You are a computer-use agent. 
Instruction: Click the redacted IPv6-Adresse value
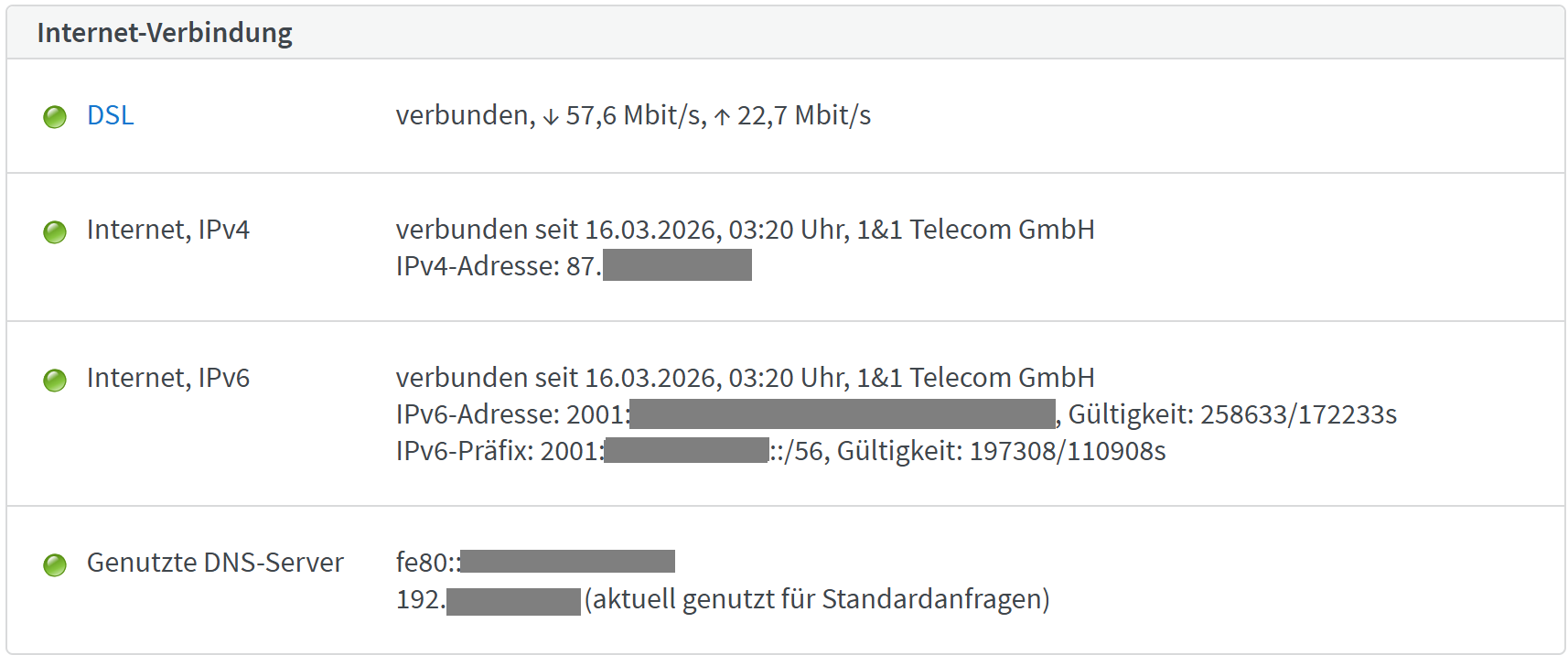pos(842,414)
